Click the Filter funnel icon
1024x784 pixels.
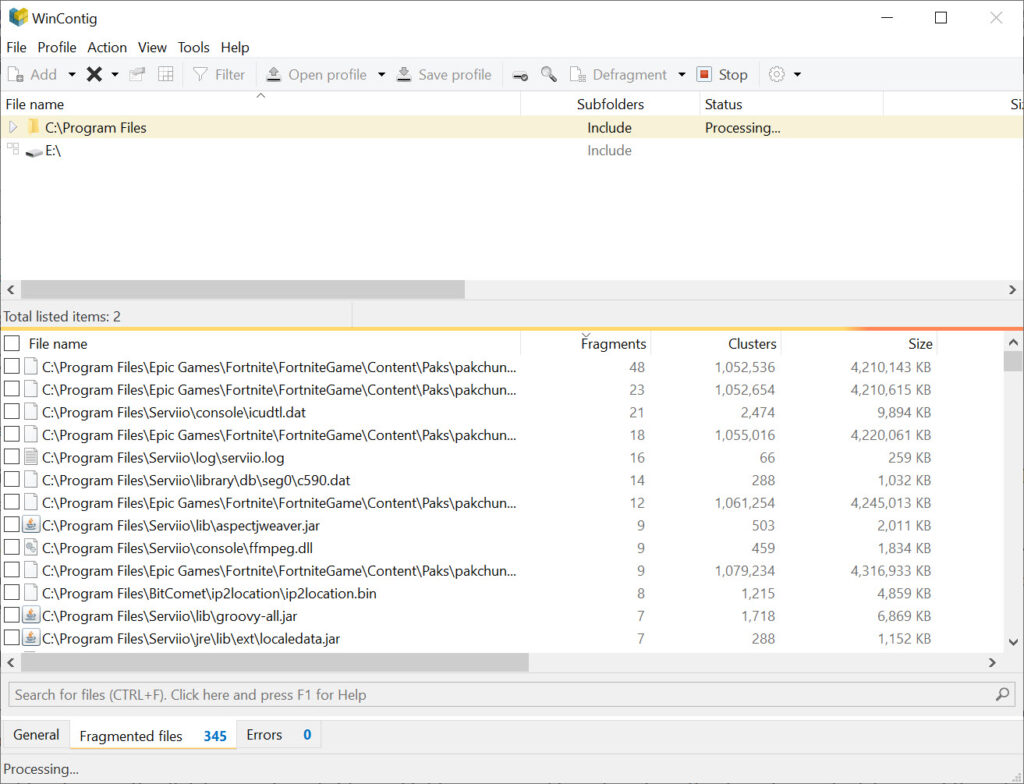pyautogui.click(x=200, y=74)
